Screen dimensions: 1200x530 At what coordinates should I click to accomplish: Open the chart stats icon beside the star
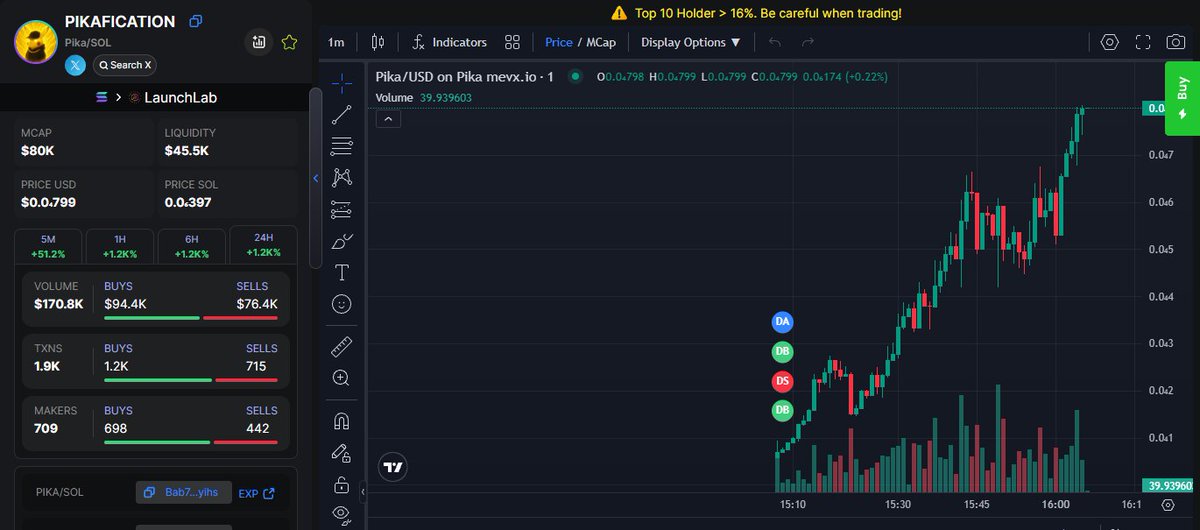pos(259,42)
